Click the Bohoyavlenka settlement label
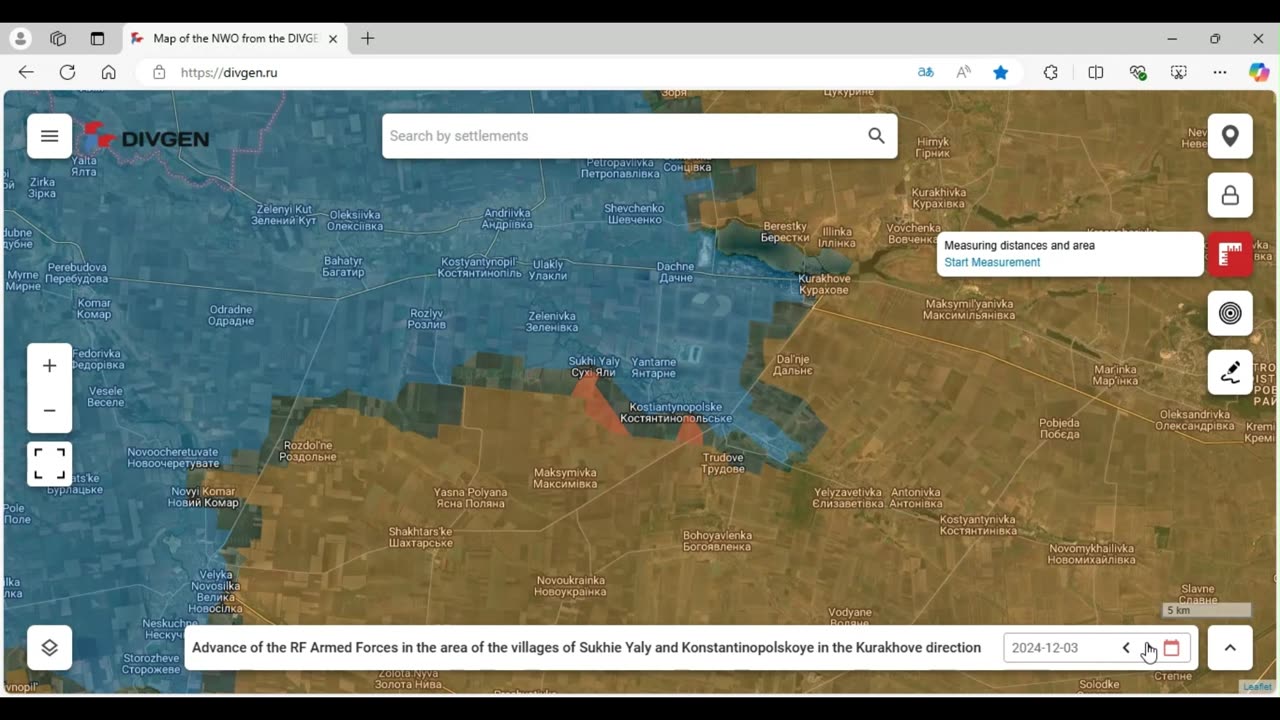The image size is (1280, 720). point(717,541)
